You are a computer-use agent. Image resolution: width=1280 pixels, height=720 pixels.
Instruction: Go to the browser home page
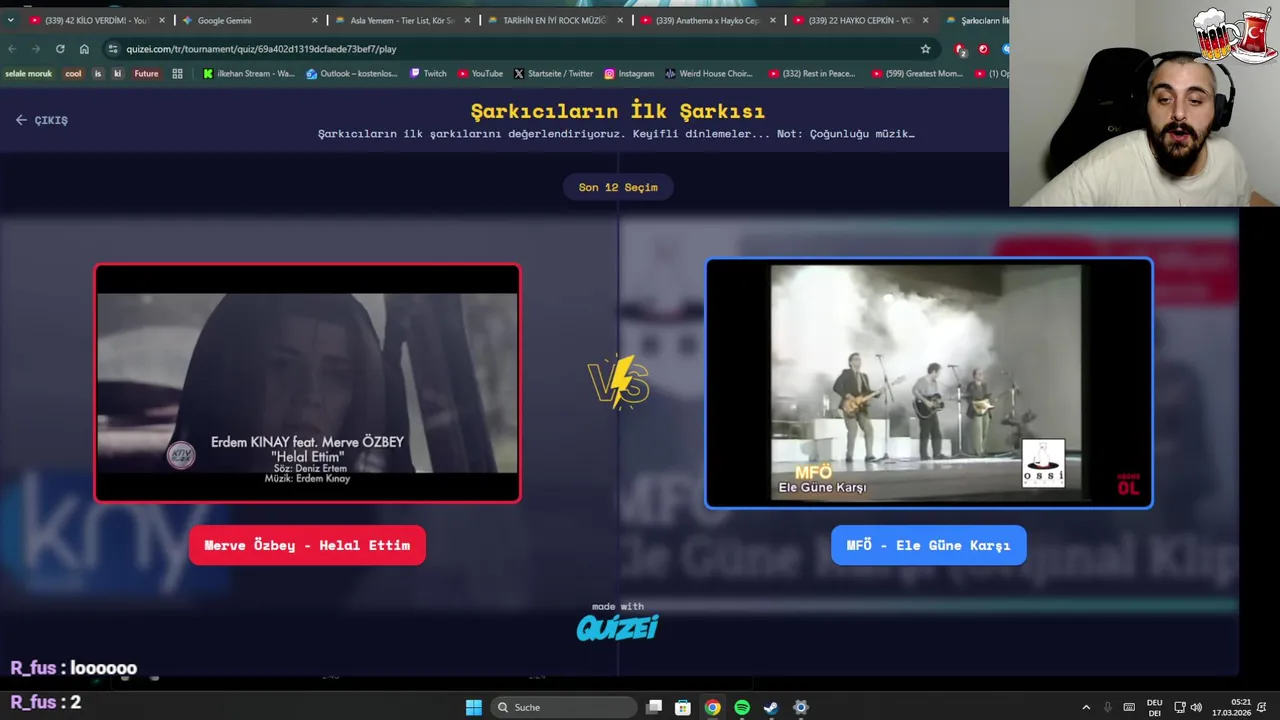(x=84, y=49)
